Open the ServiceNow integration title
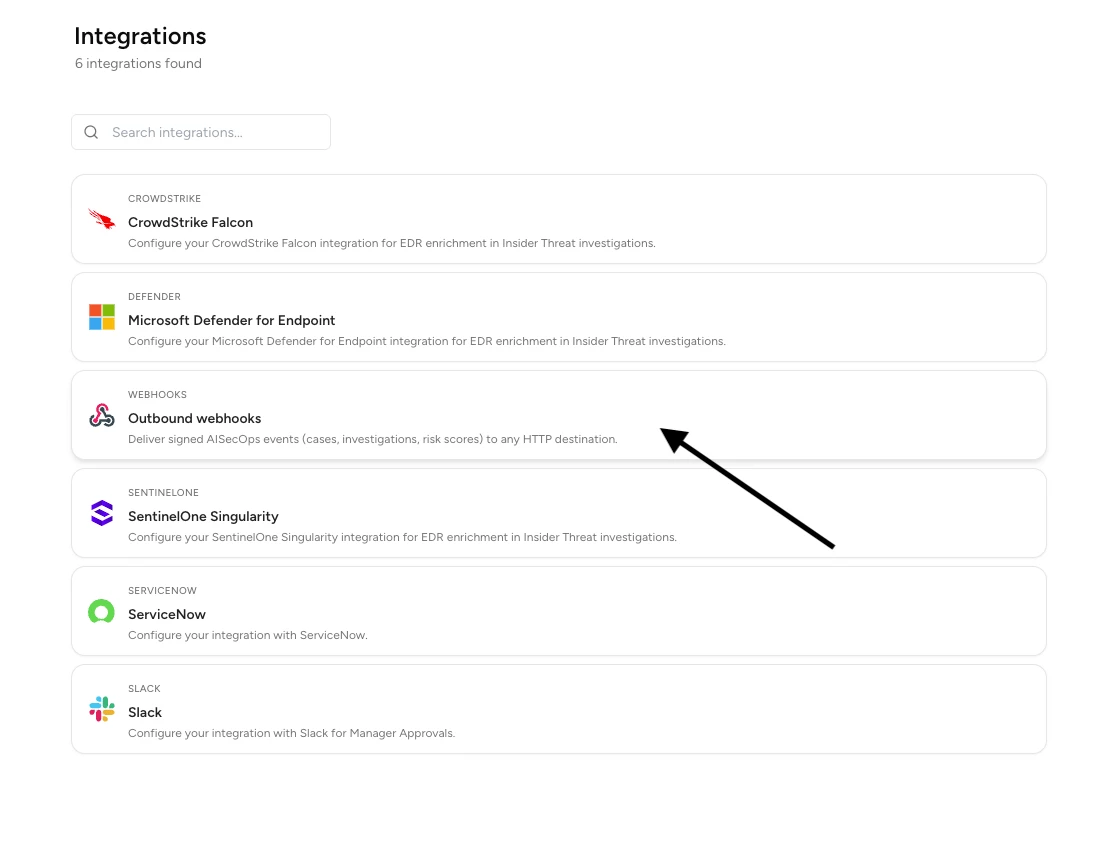This screenshot has height=855, width=1107. (167, 614)
